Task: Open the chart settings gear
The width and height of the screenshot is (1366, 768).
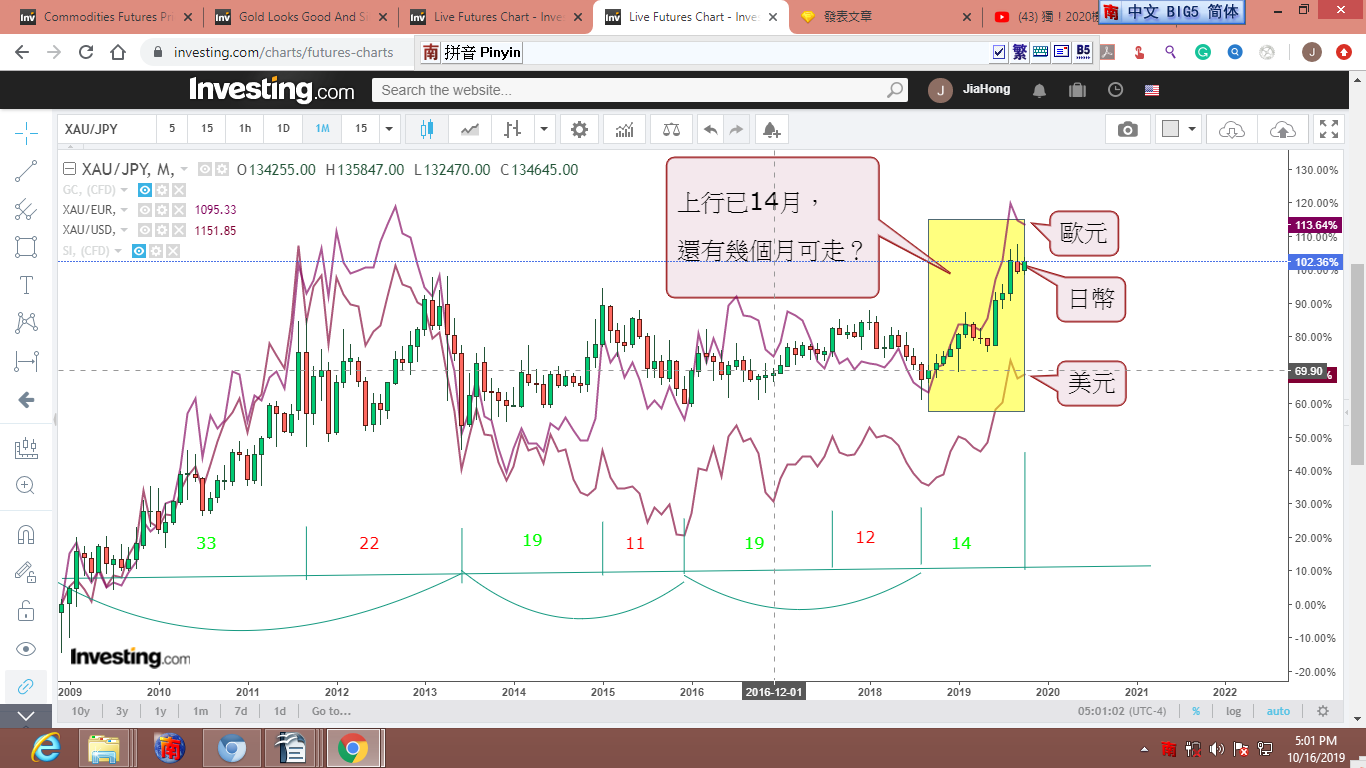Action: point(579,129)
